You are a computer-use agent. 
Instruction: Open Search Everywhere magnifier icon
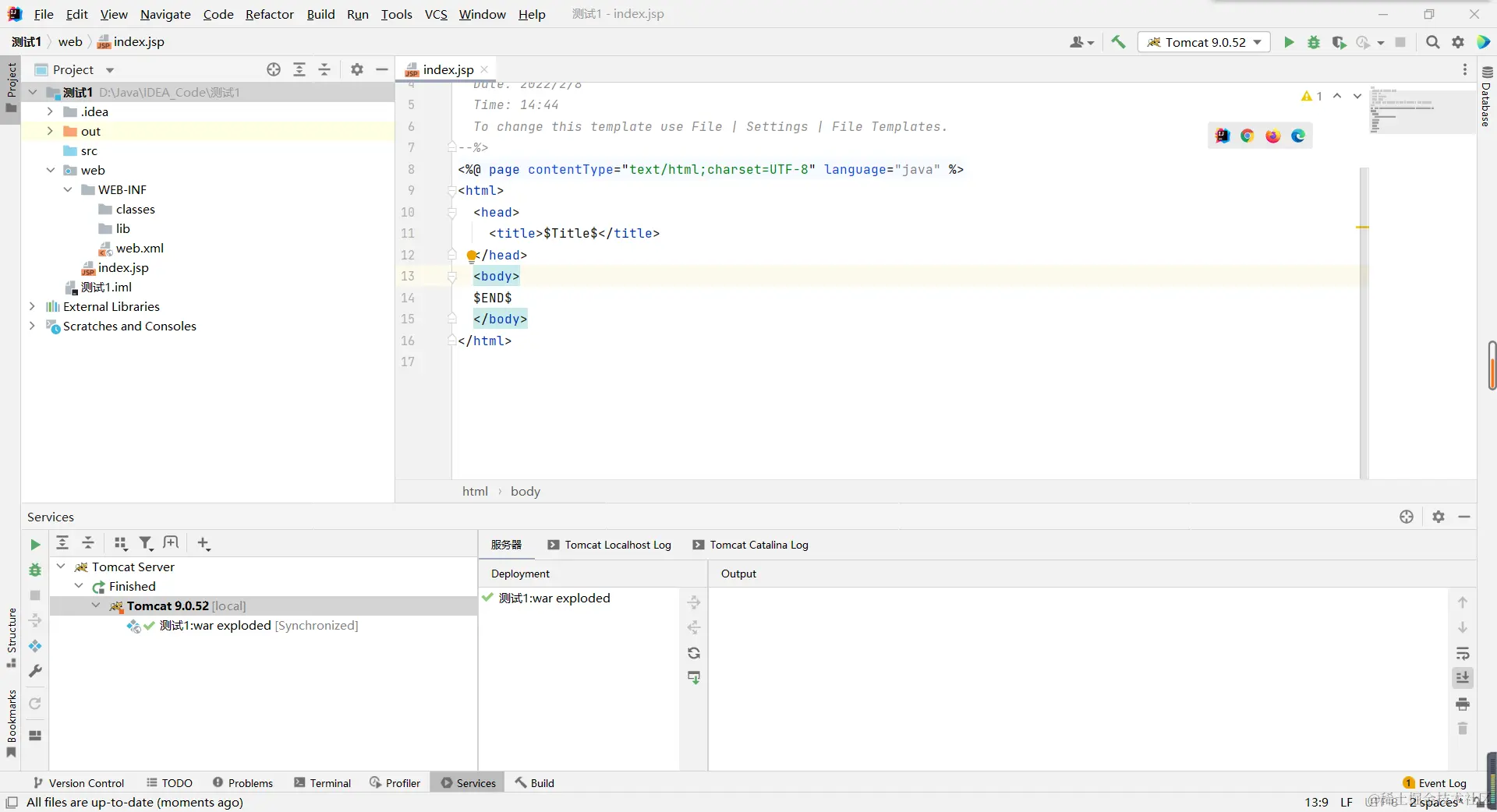(x=1432, y=42)
